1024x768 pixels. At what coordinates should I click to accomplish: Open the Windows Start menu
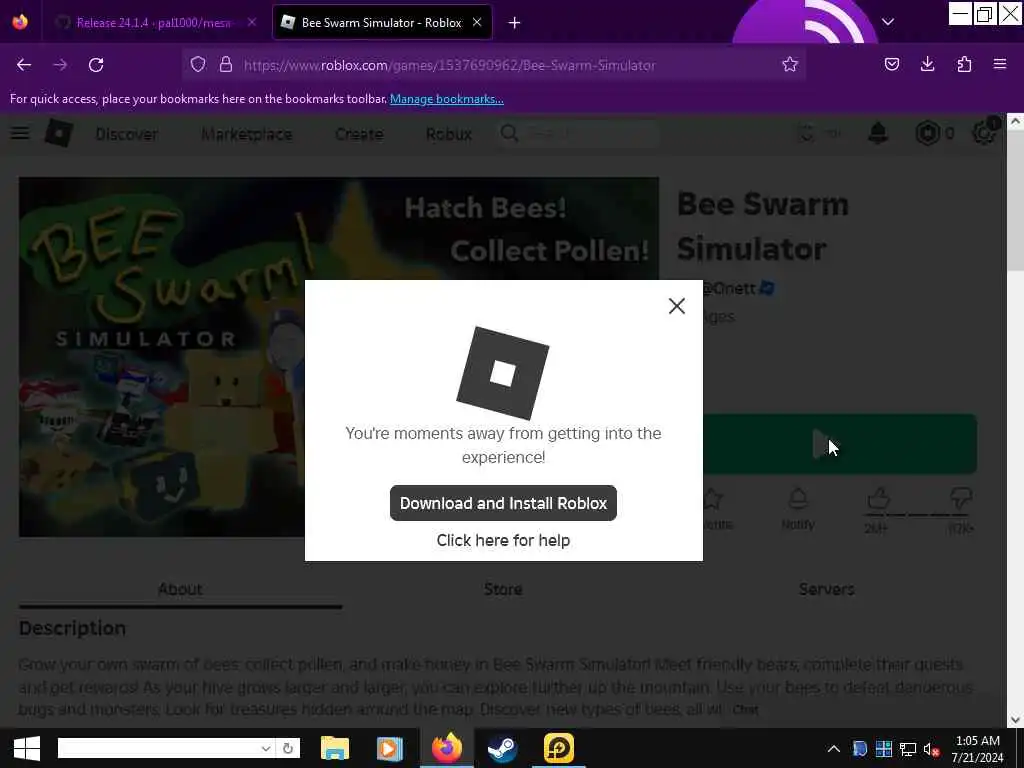27,748
